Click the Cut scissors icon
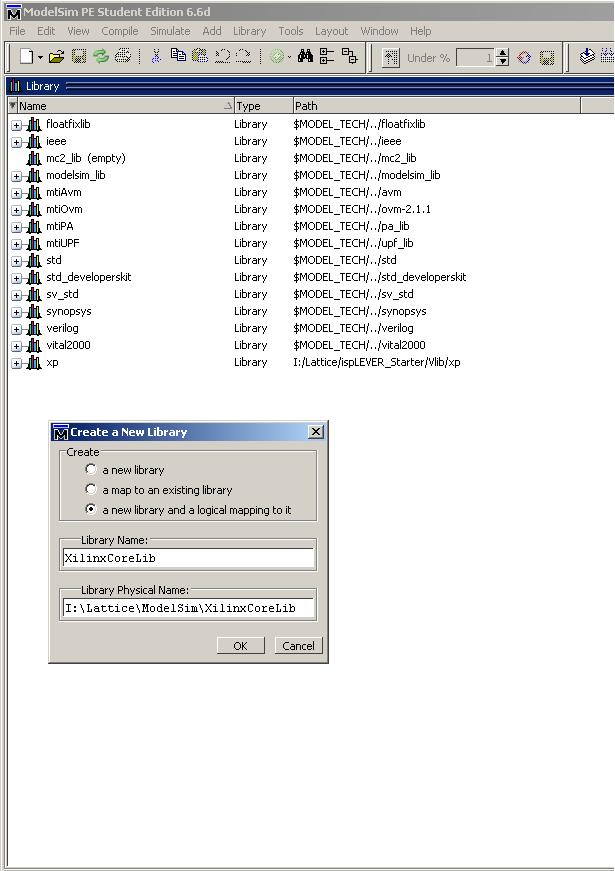The height and width of the screenshot is (871, 615). (x=157, y=56)
